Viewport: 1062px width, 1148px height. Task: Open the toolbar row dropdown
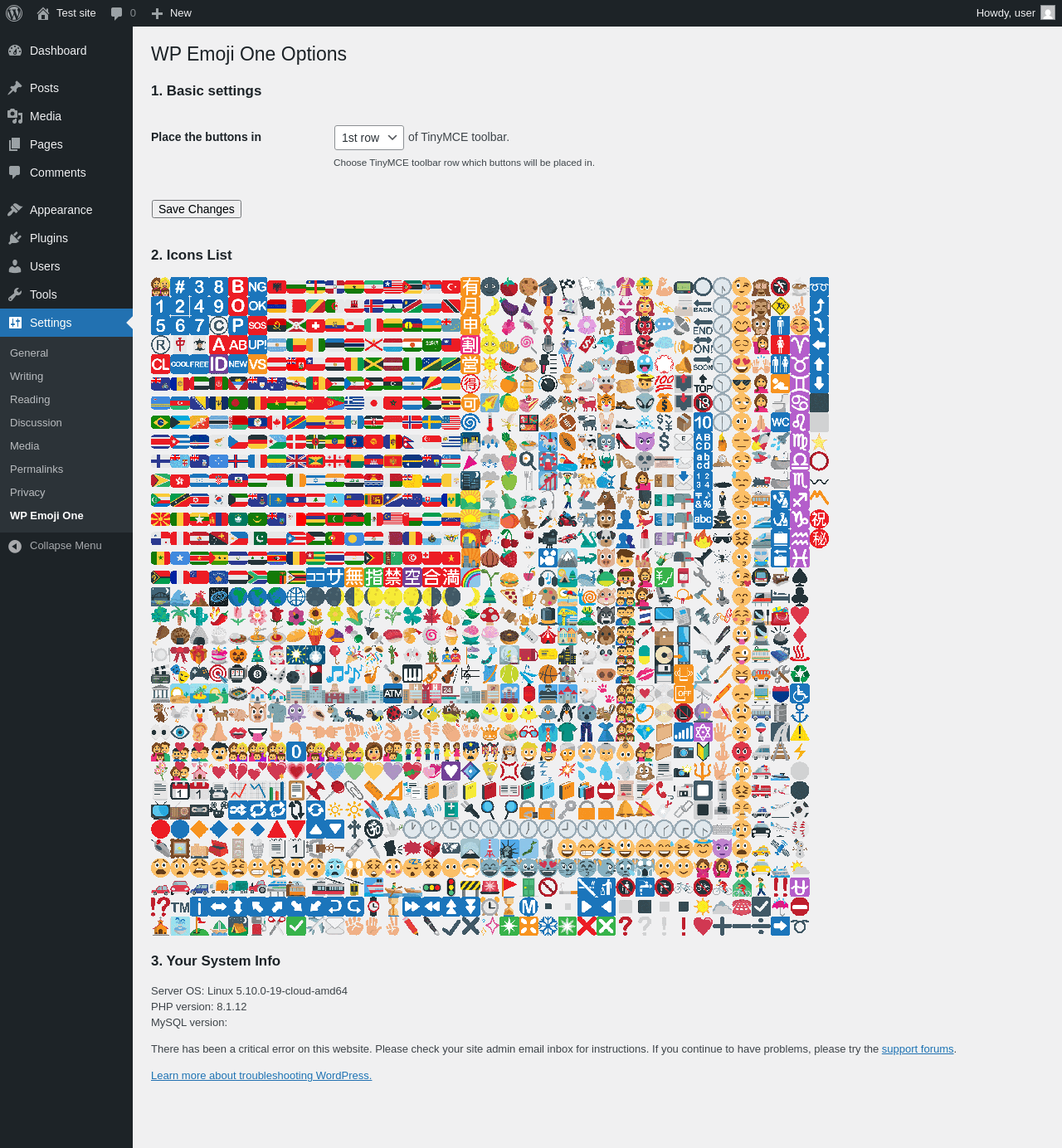point(368,138)
